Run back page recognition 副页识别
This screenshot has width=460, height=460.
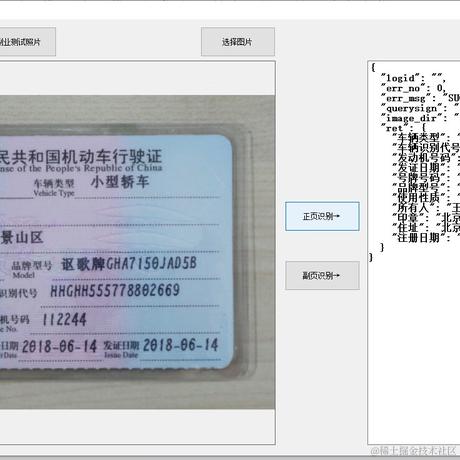(x=322, y=276)
